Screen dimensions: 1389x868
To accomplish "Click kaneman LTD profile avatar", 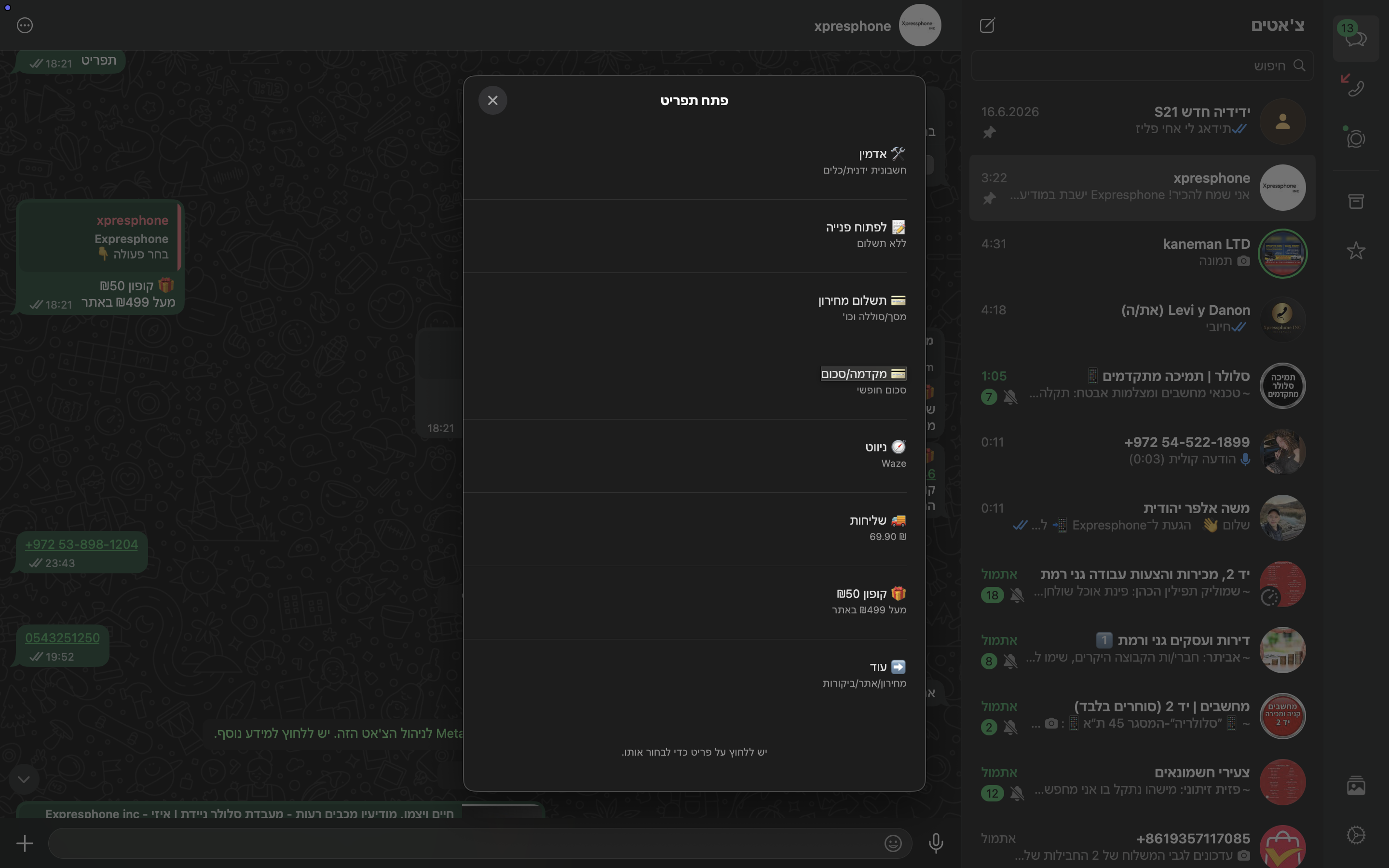I will pos(1282,253).
